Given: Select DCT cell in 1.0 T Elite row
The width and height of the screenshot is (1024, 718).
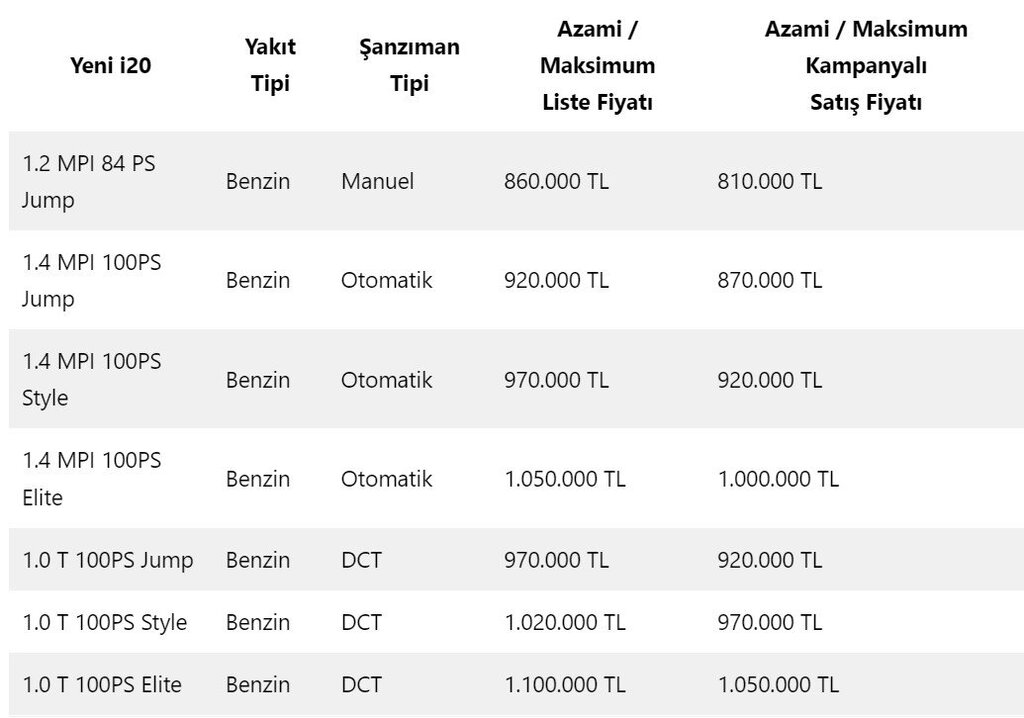Looking at the screenshot, I should tap(361, 685).
